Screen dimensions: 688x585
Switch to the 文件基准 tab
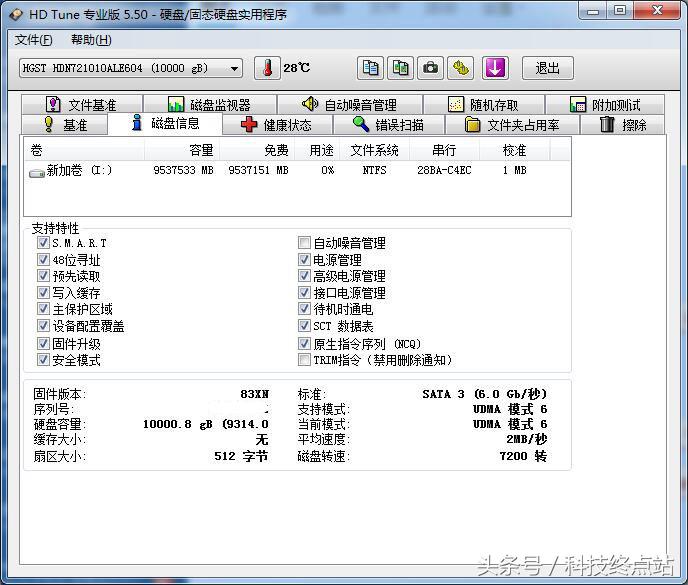pos(82,104)
